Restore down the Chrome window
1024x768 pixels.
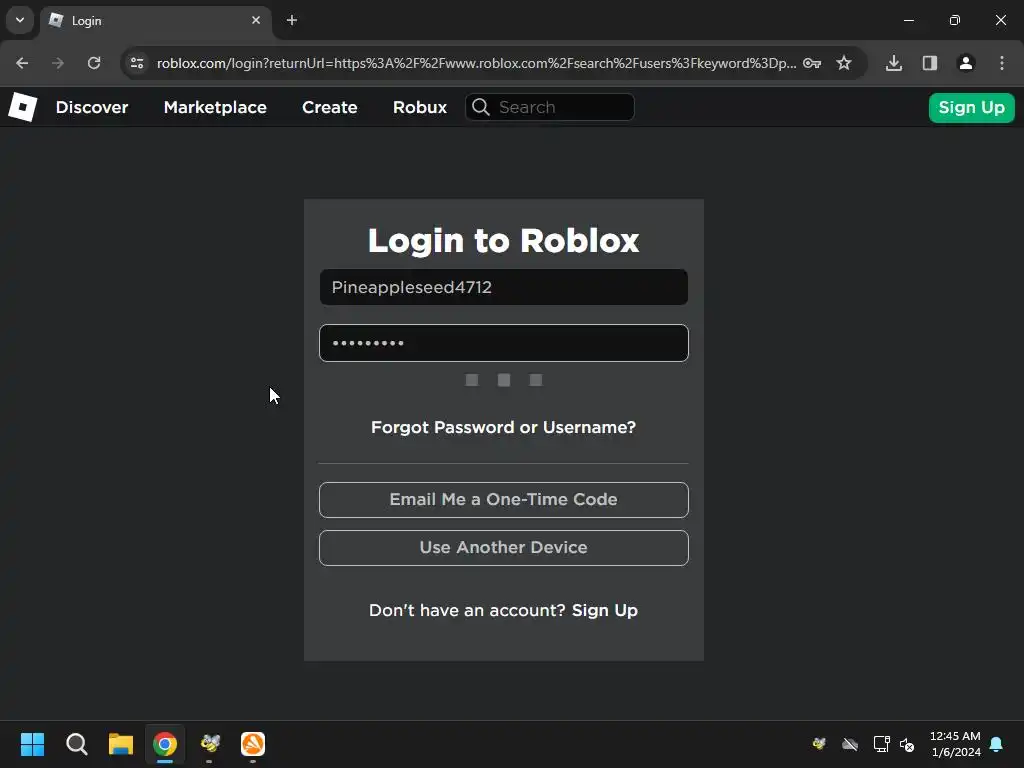tap(955, 20)
